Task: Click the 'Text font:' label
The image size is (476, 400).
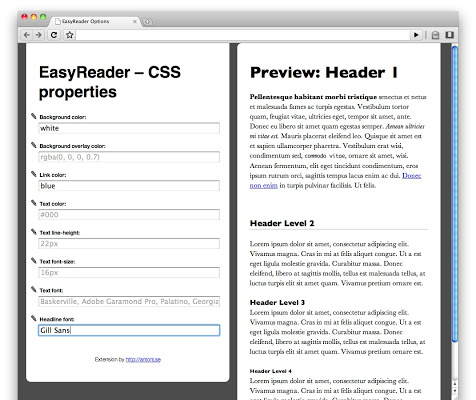Action: (x=51, y=290)
